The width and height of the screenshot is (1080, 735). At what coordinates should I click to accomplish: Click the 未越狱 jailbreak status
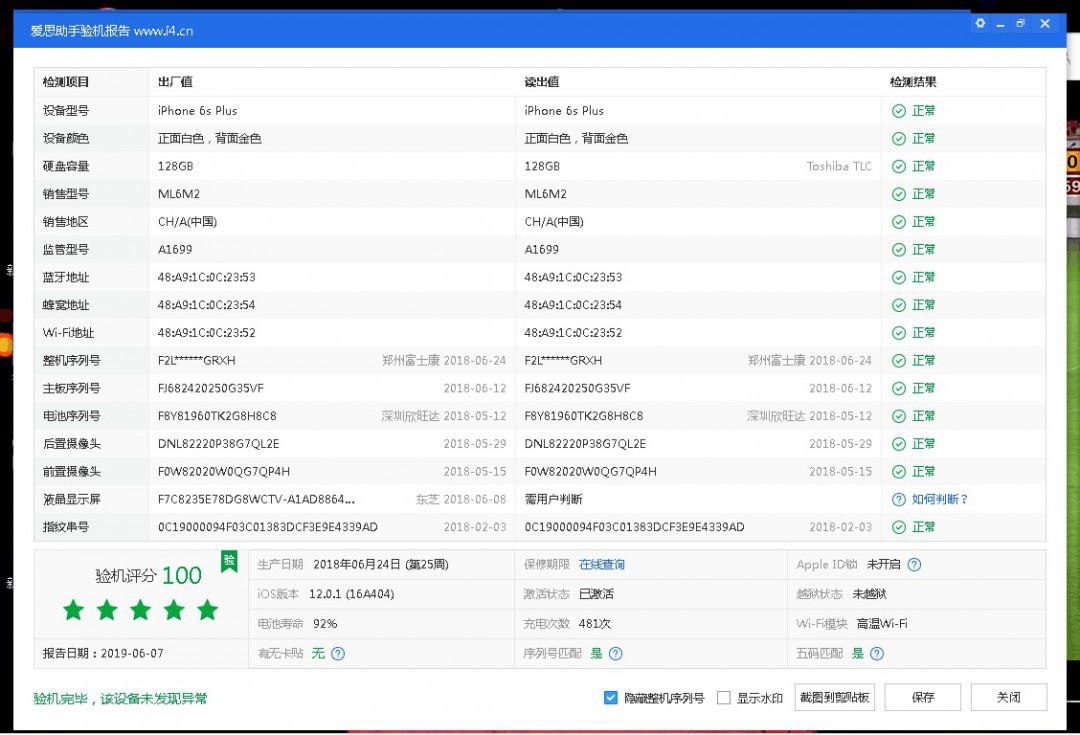pyautogui.click(x=870, y=594)
